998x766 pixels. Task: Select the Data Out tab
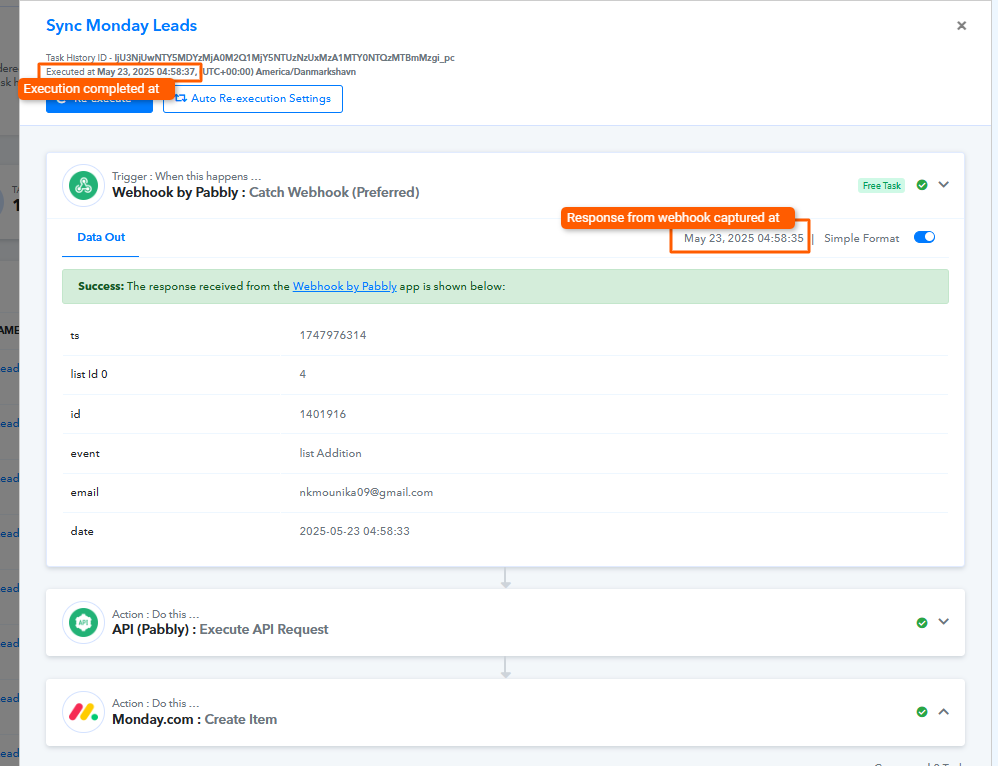coord(101,238)
